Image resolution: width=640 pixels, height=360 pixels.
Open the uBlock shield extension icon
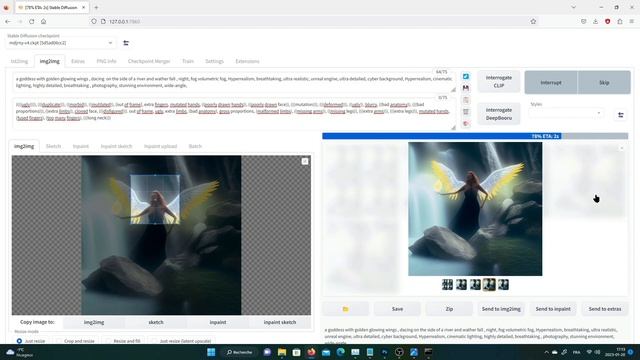click(607, 21)
